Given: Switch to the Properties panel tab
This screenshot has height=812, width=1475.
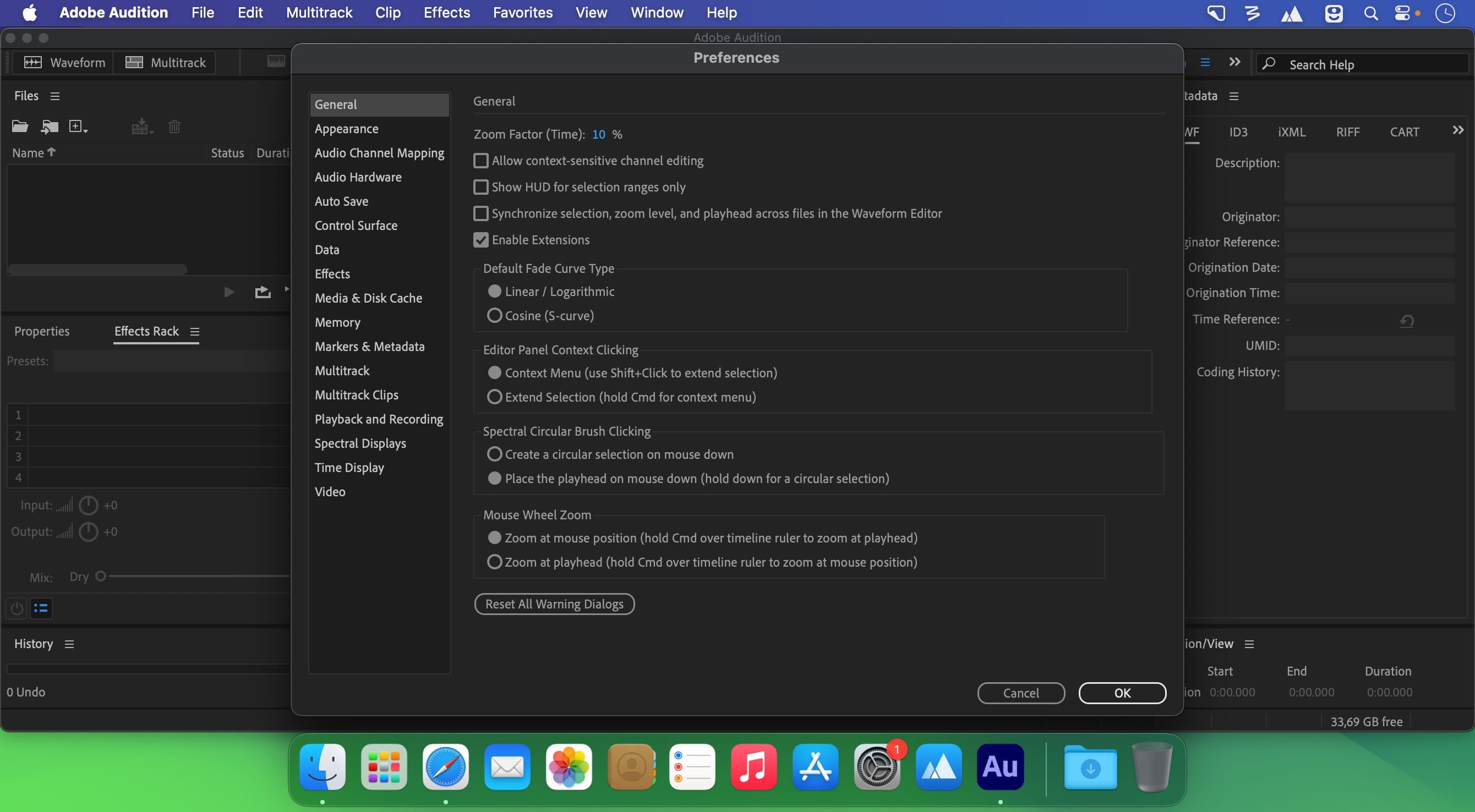Looking at the screenshot, I should 42,331.
